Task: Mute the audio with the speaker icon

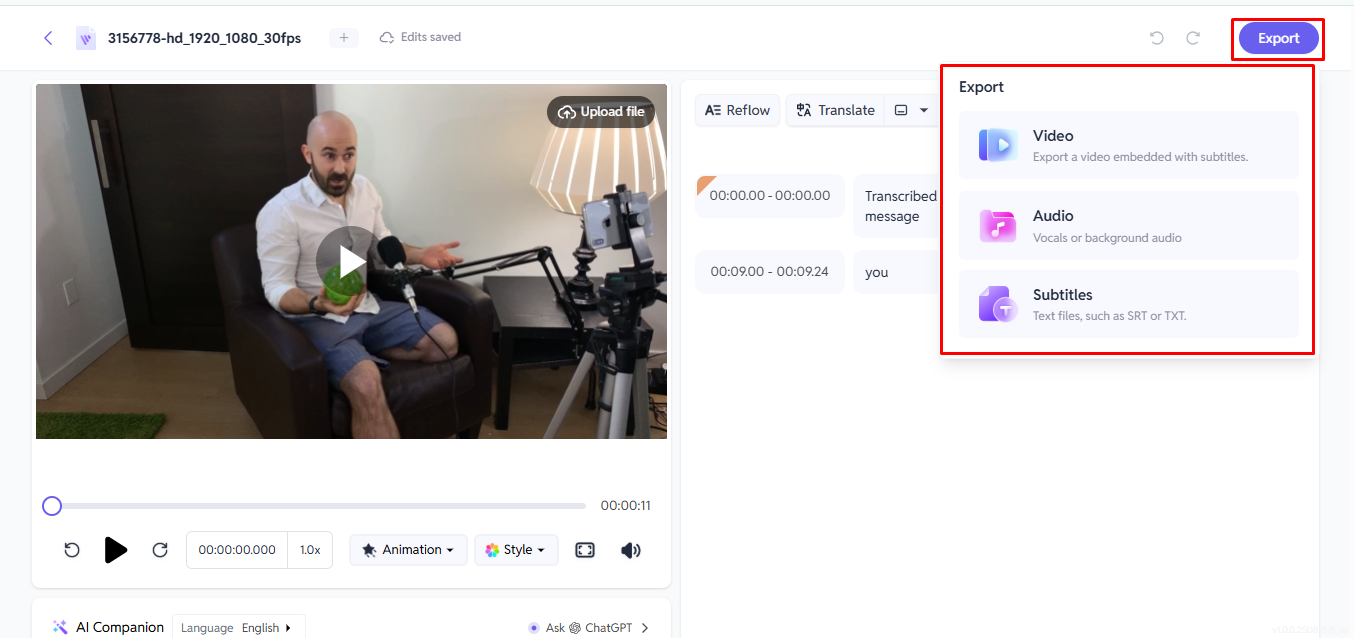Action: pyautogui.click(x=631, y=550)
